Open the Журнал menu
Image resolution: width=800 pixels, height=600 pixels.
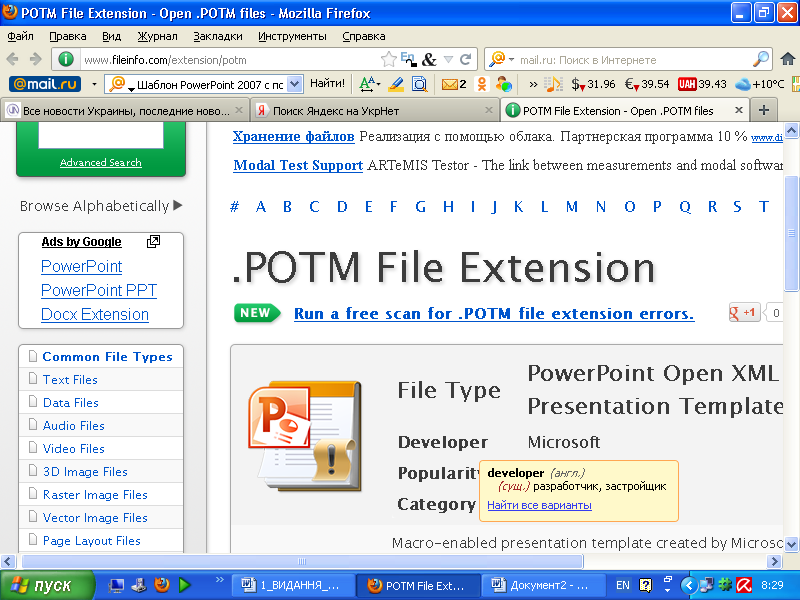pos(157,36)
